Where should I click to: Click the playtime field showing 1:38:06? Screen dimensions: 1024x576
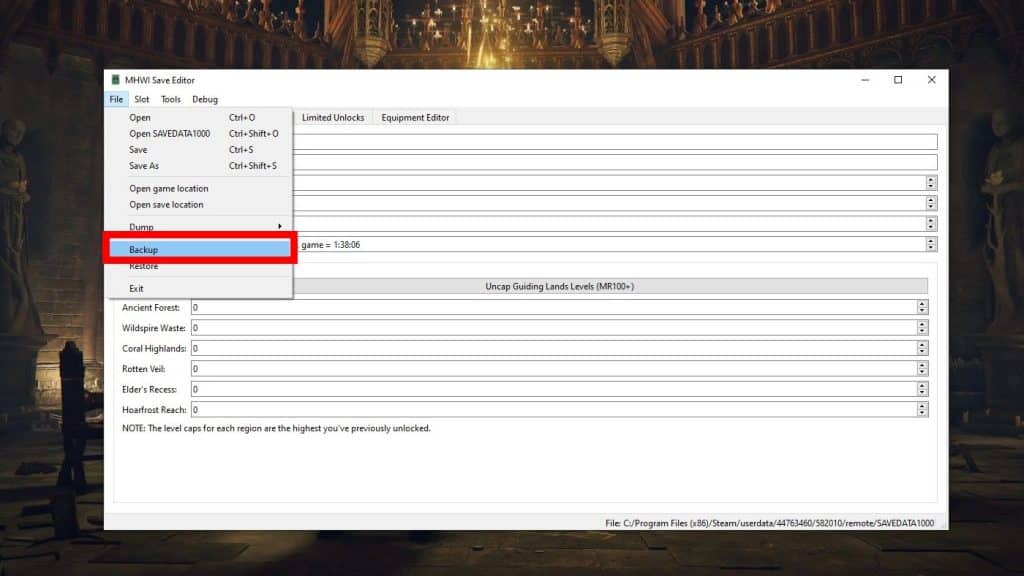tap(609, 244)
